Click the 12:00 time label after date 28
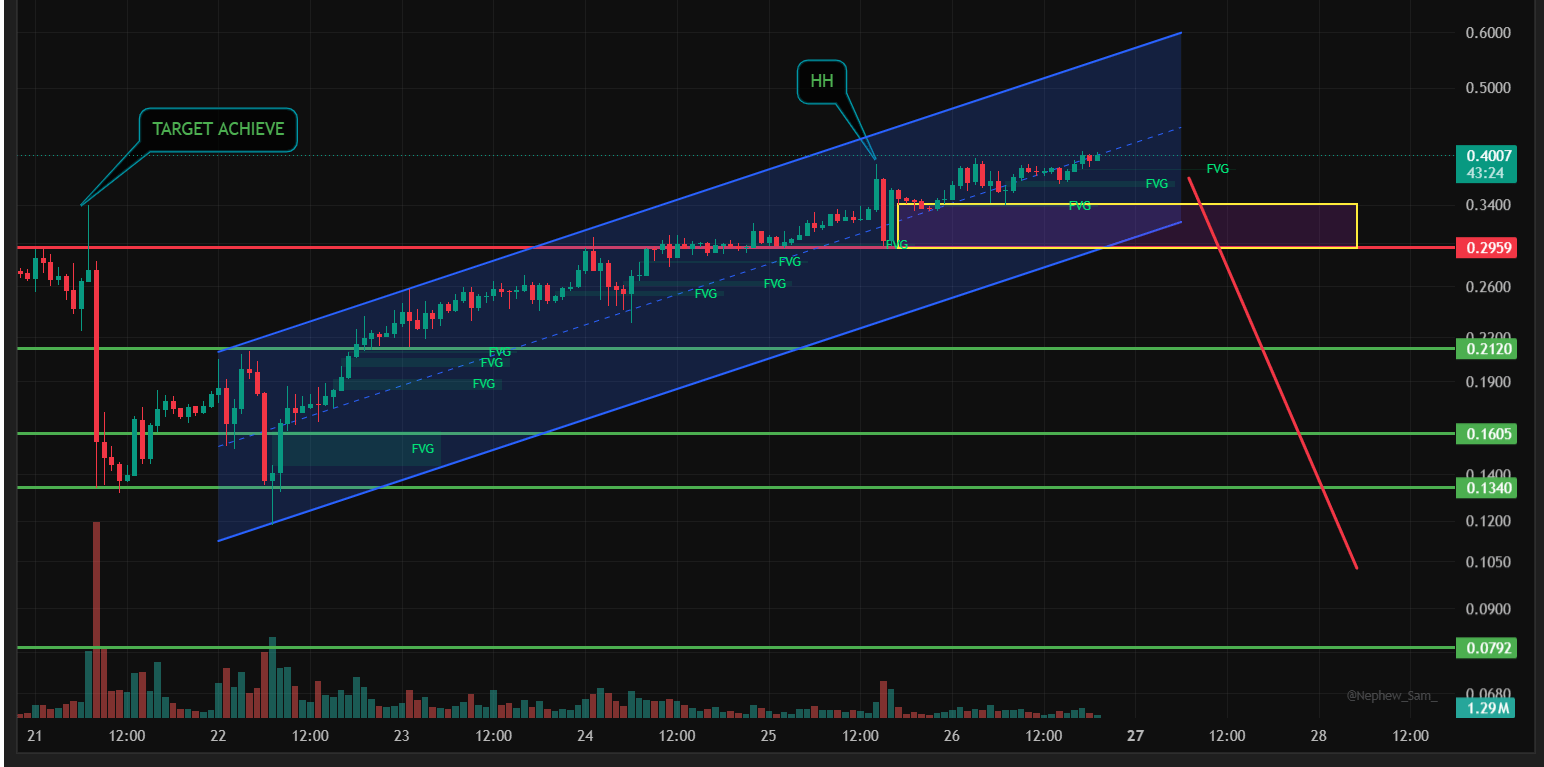Screen dimensions: 1544x767 [x=1410, y=737]
